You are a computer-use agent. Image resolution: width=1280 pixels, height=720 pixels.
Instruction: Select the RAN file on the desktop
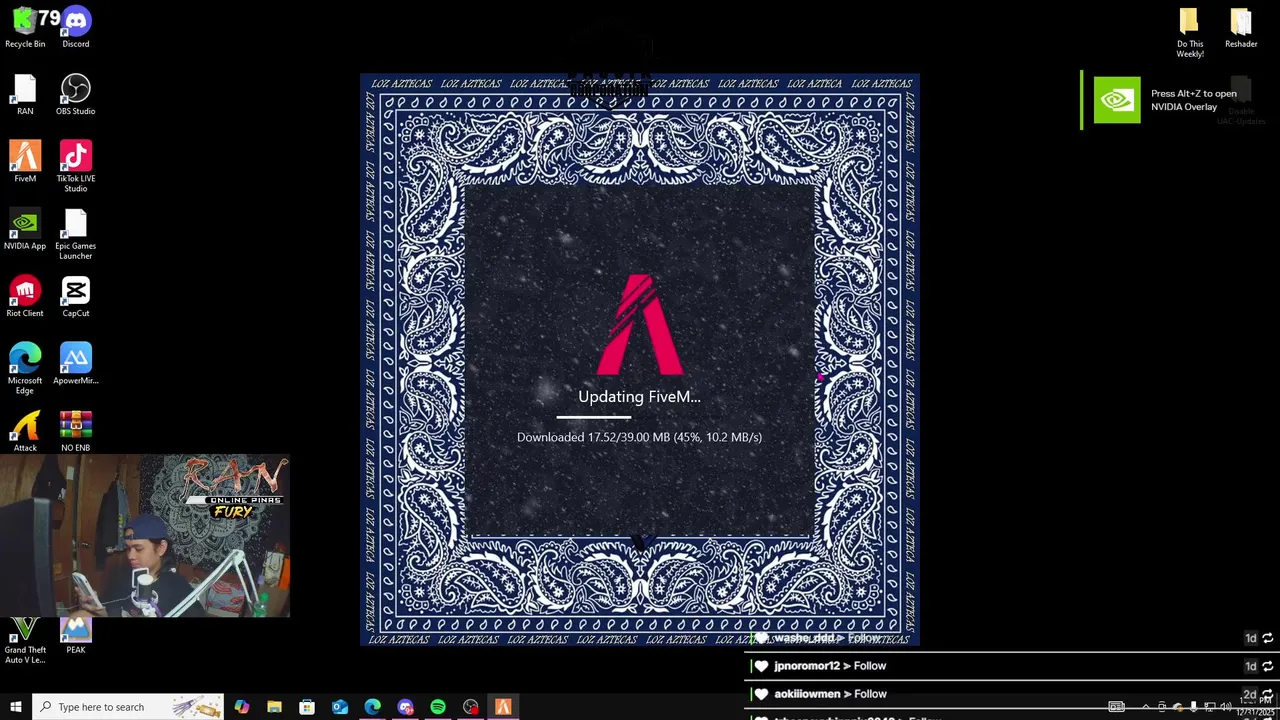(x=25, y=95)
